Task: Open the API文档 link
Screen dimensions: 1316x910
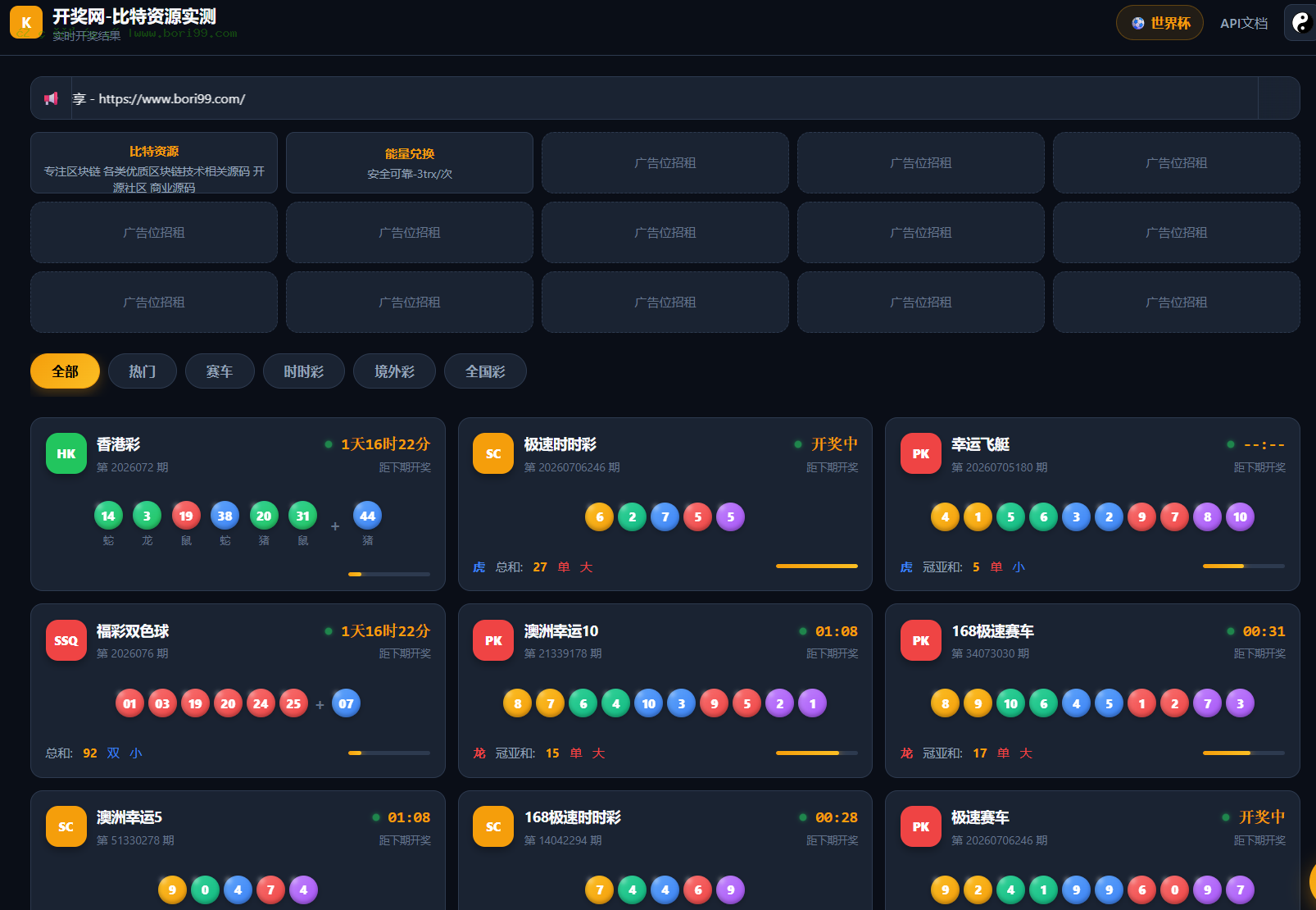Action: point(1244,23)
